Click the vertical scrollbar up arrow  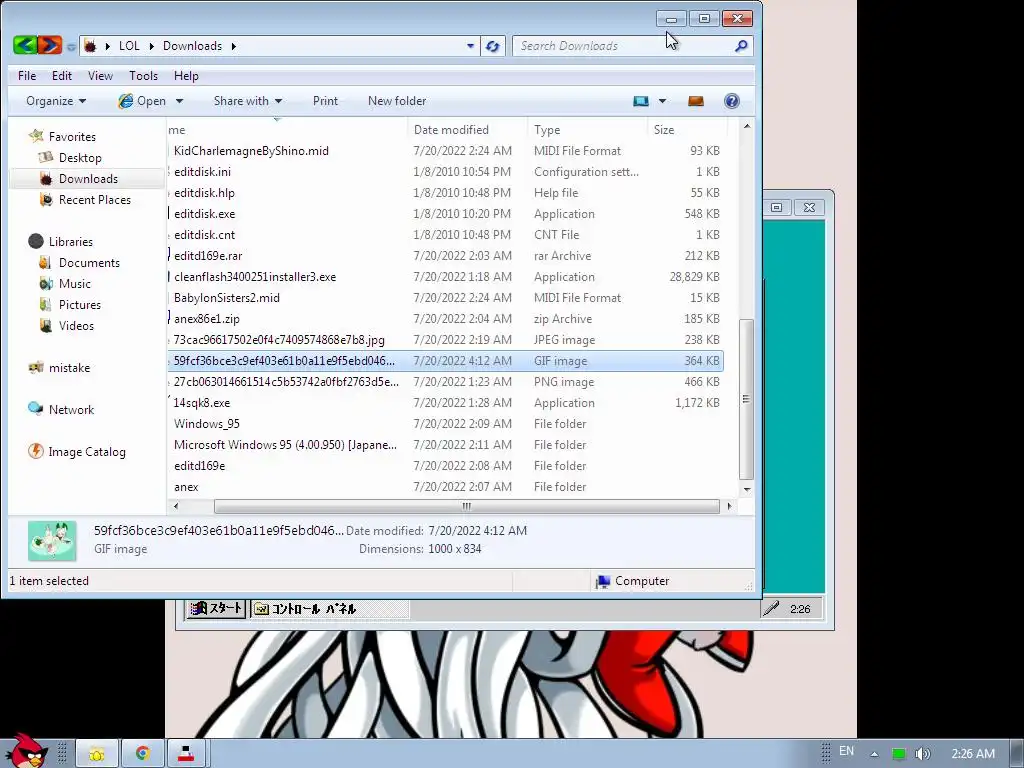(x=746, y=126)
